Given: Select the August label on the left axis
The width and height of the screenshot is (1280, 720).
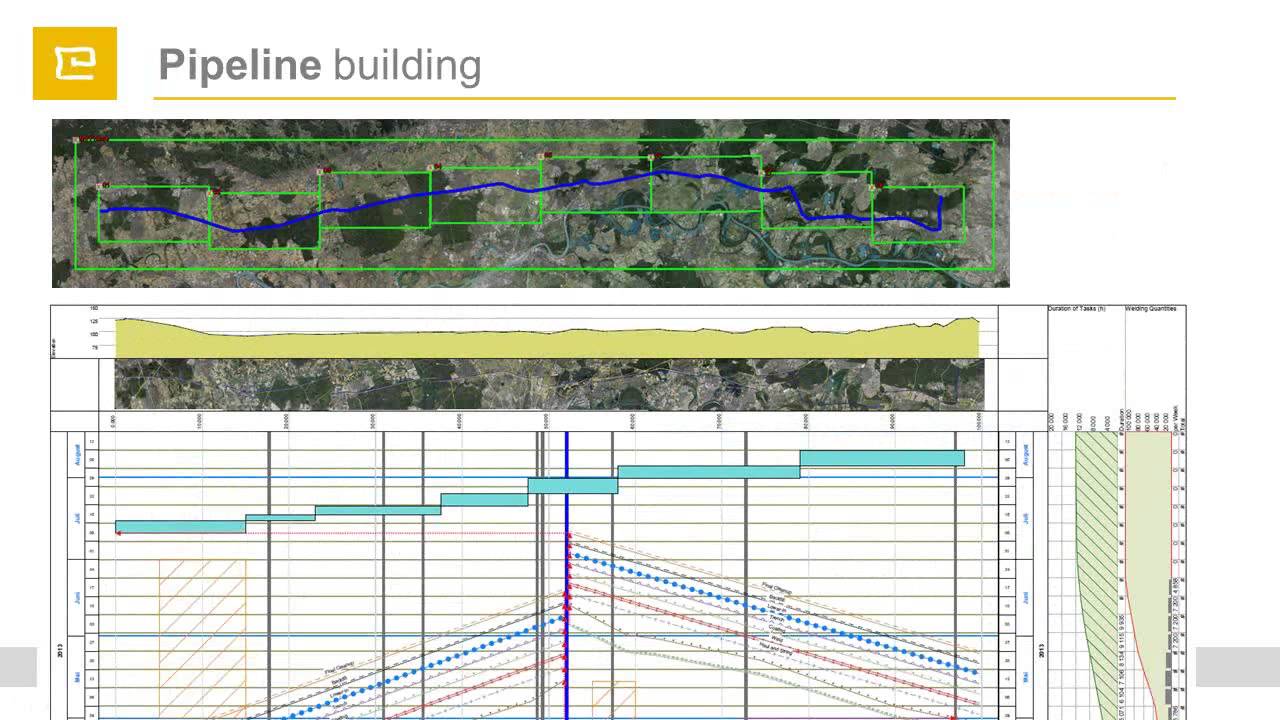Looking at the screenshot, I should coord(77,457).
